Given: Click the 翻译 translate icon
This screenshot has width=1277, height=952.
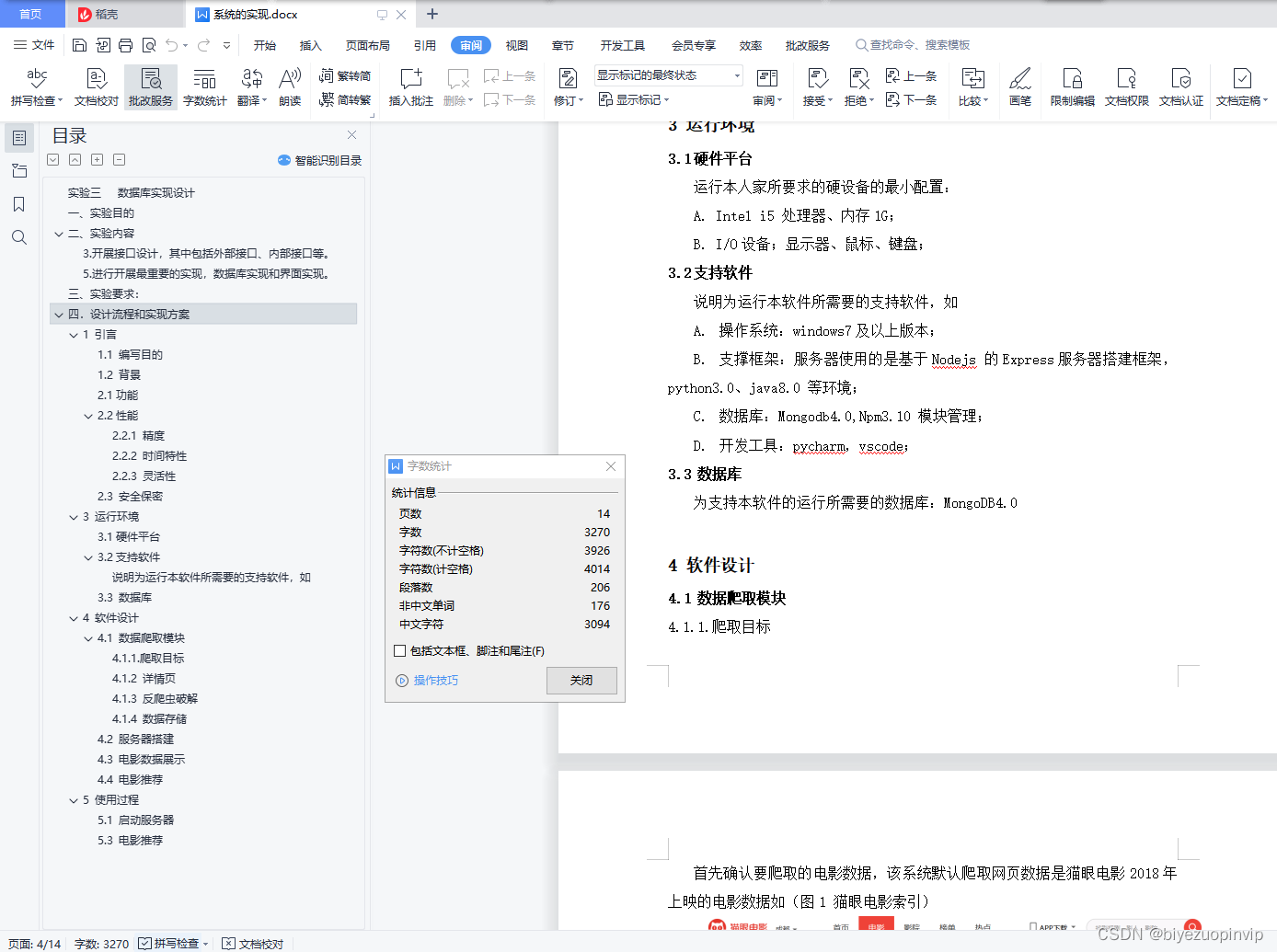Looking at the screenshot, I should (x=252, y=87).
